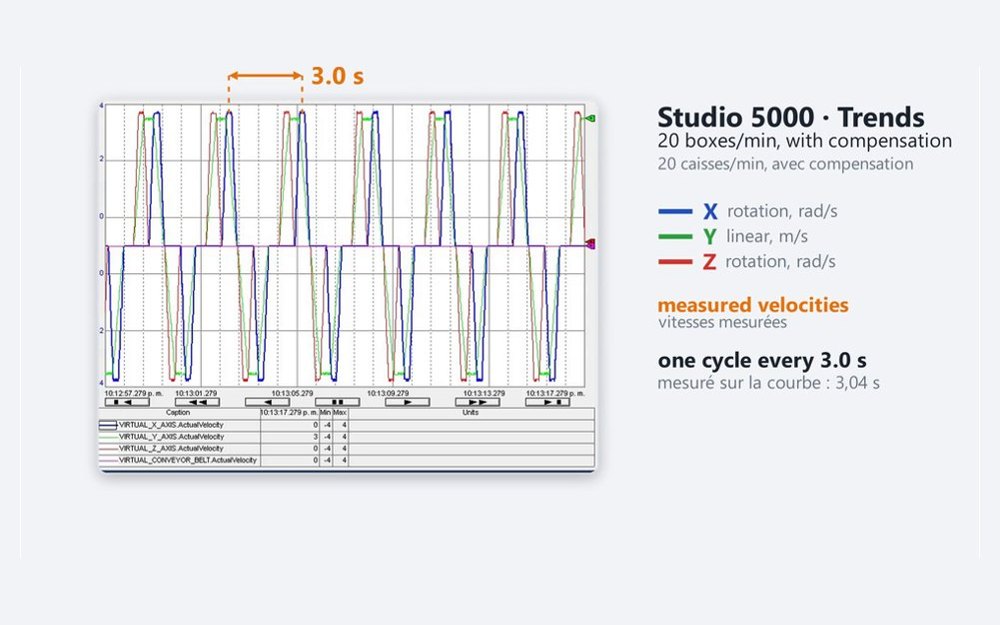Click green pen marker at chart right edge
This screenshot has width=1000, height=625.
click(591, 118)
